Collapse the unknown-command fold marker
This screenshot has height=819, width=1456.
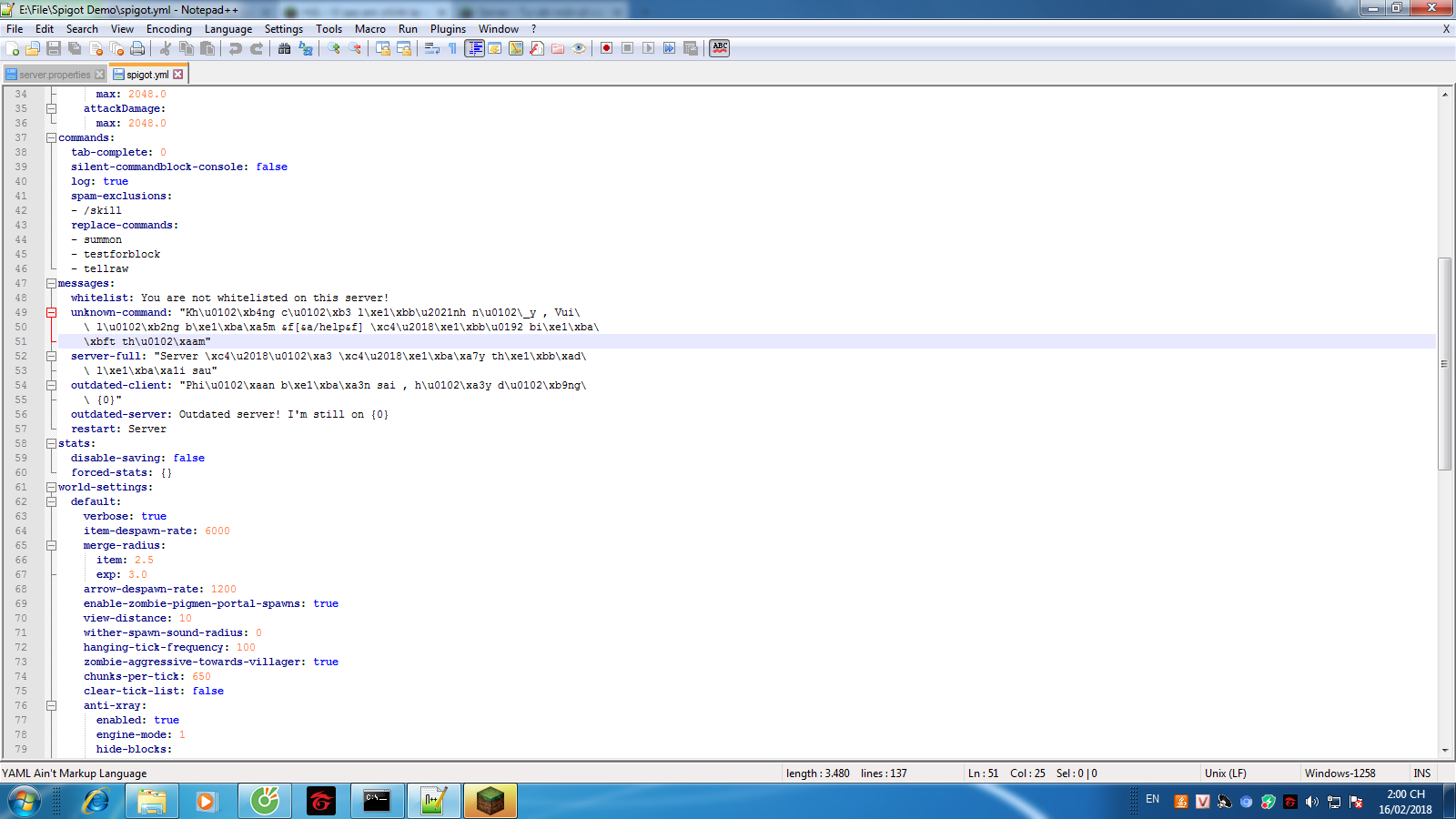point(52,313)
